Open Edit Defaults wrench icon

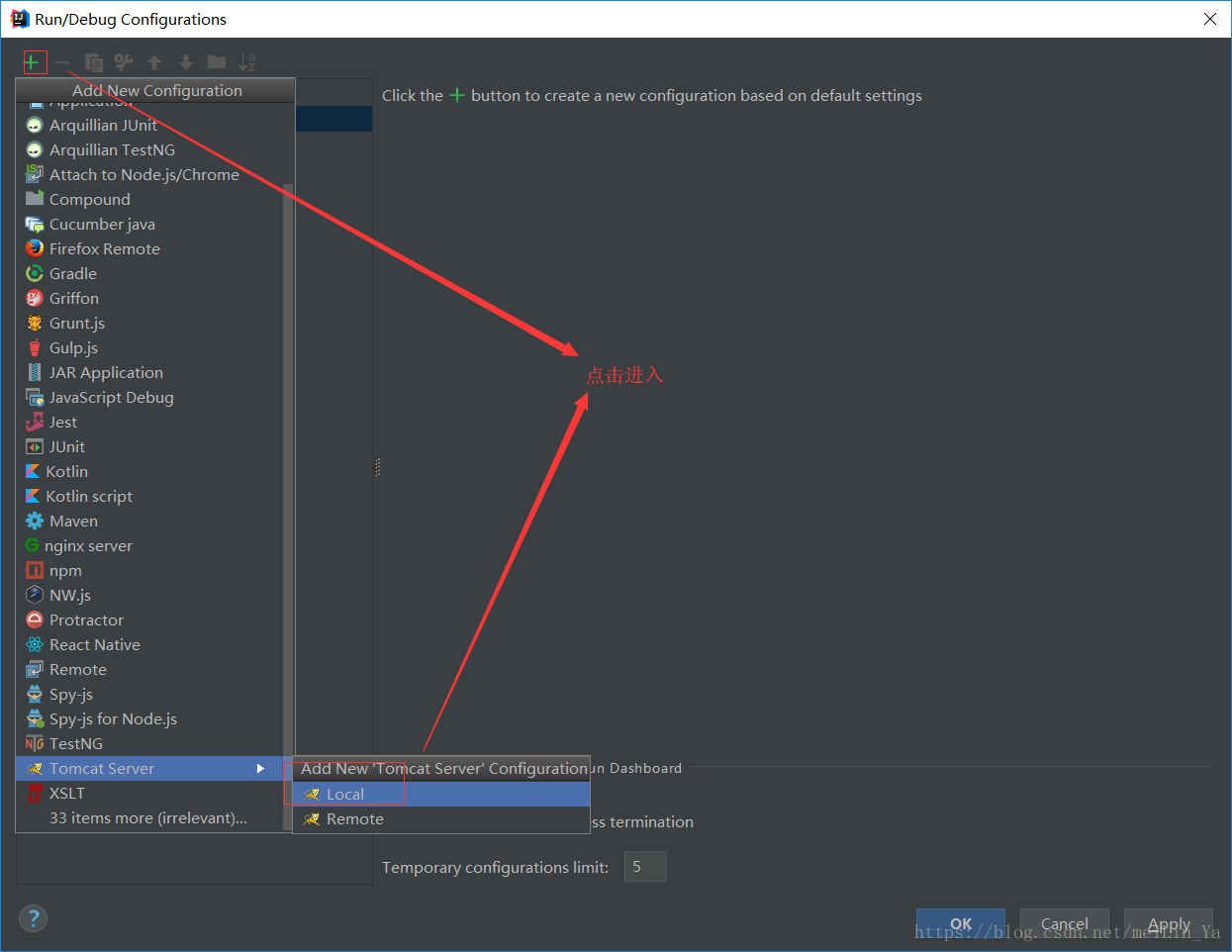click(124, 62)
